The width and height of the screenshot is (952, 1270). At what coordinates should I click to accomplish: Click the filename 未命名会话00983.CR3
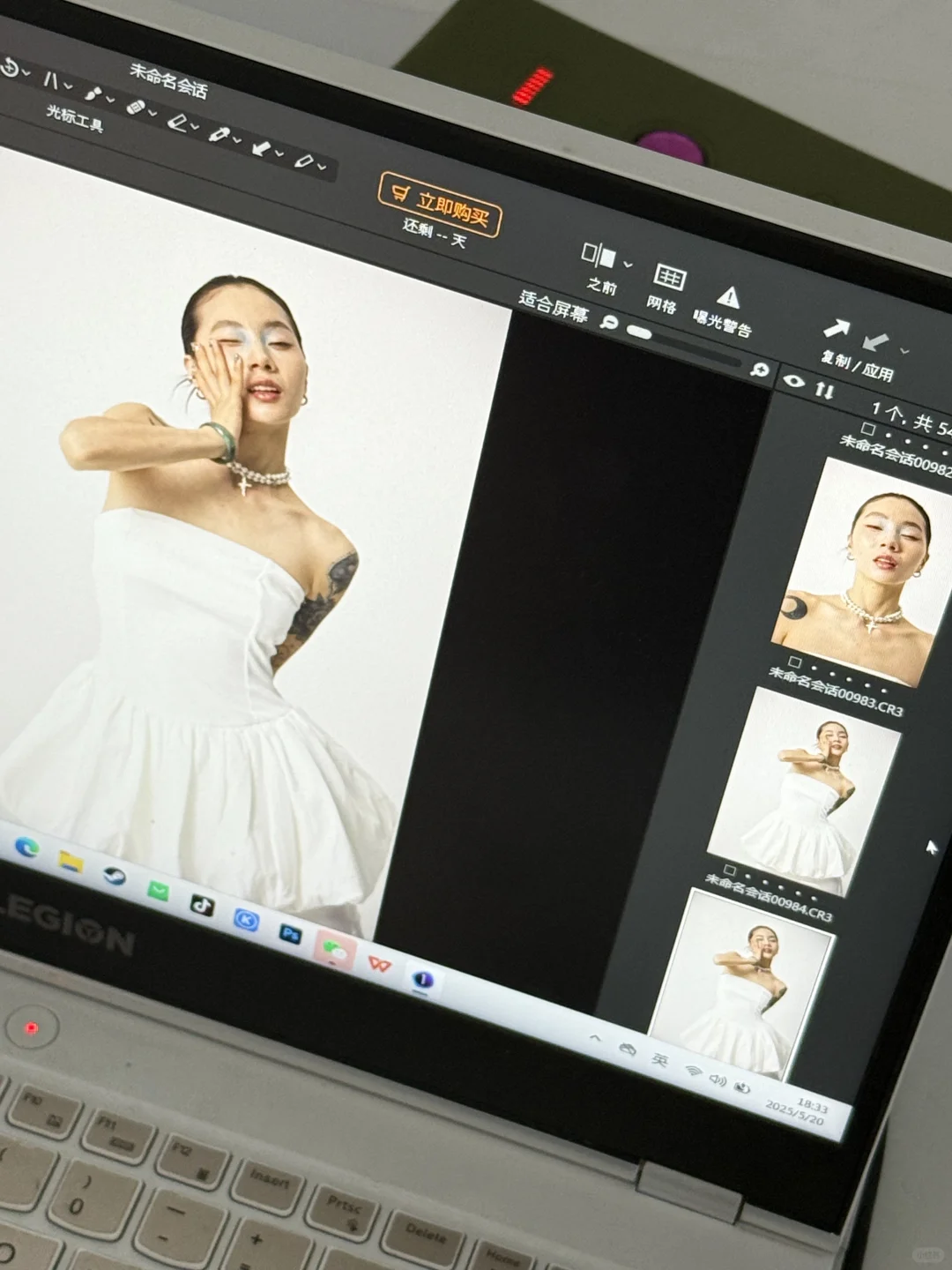[x=836, y=691]
